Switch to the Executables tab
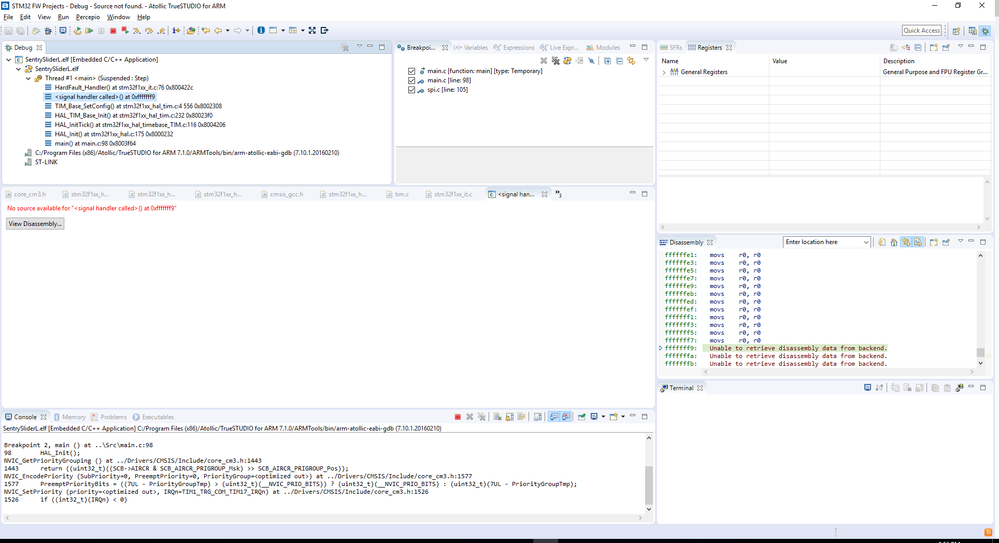Image resolution: width=999 pixels, height=543 pixels. coord(153,417)
